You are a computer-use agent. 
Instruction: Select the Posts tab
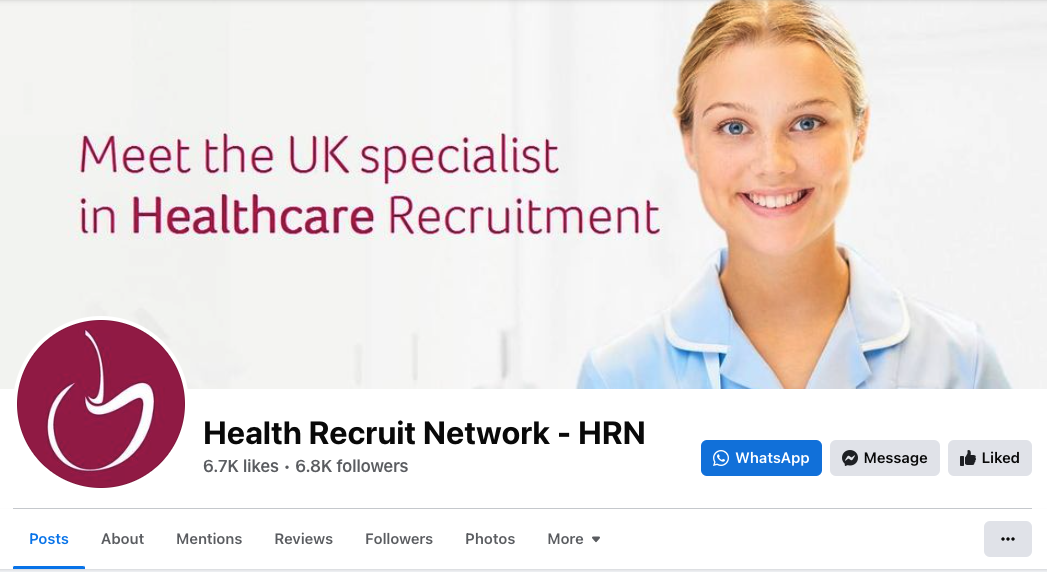coord(49,539)
